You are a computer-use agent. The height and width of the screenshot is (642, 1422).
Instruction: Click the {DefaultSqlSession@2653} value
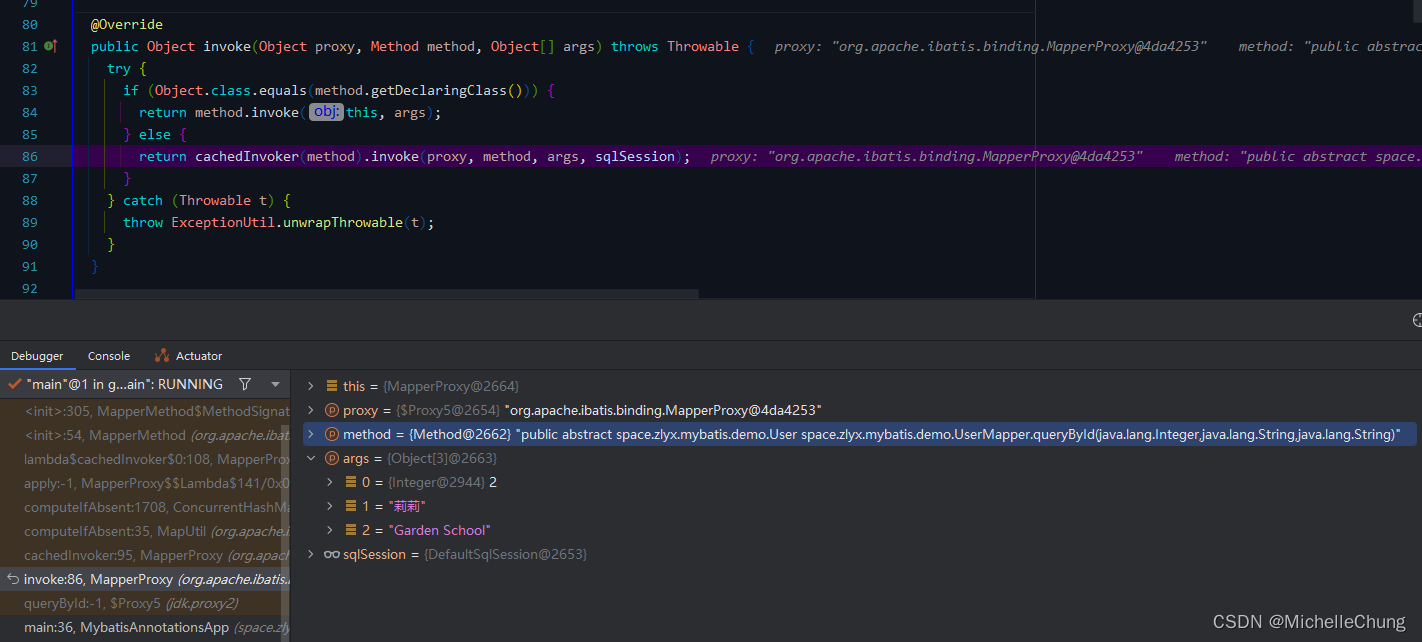505,554
